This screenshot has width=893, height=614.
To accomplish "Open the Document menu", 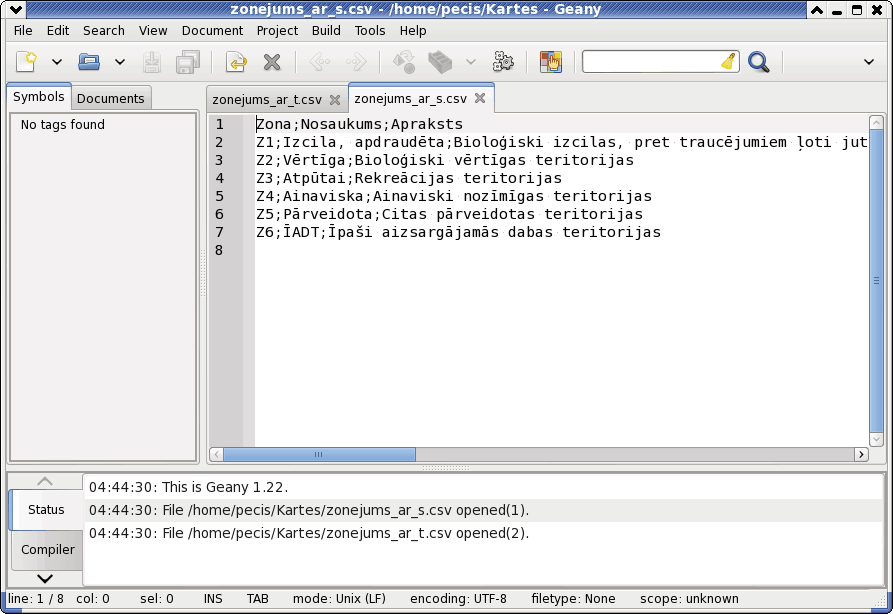I will pos(212,31).
